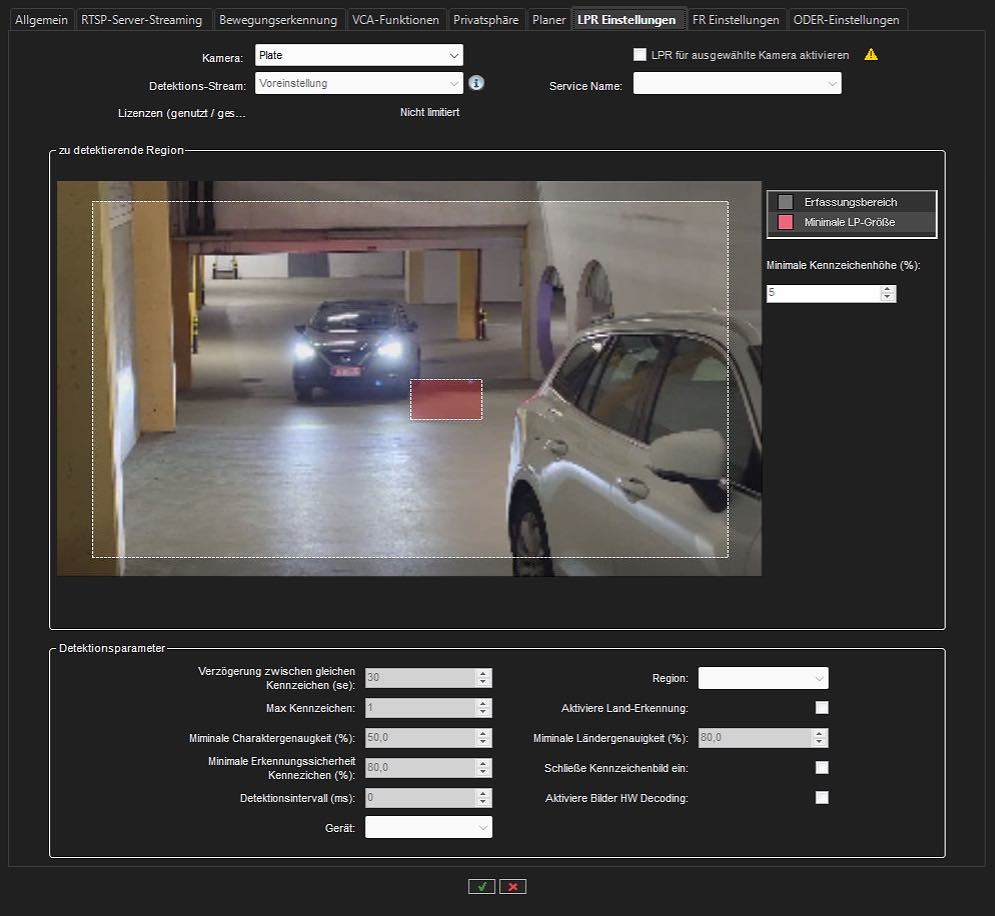Check Schließe Kennzeichenbild ein option

pyautogui.click(x=822, y=768)
